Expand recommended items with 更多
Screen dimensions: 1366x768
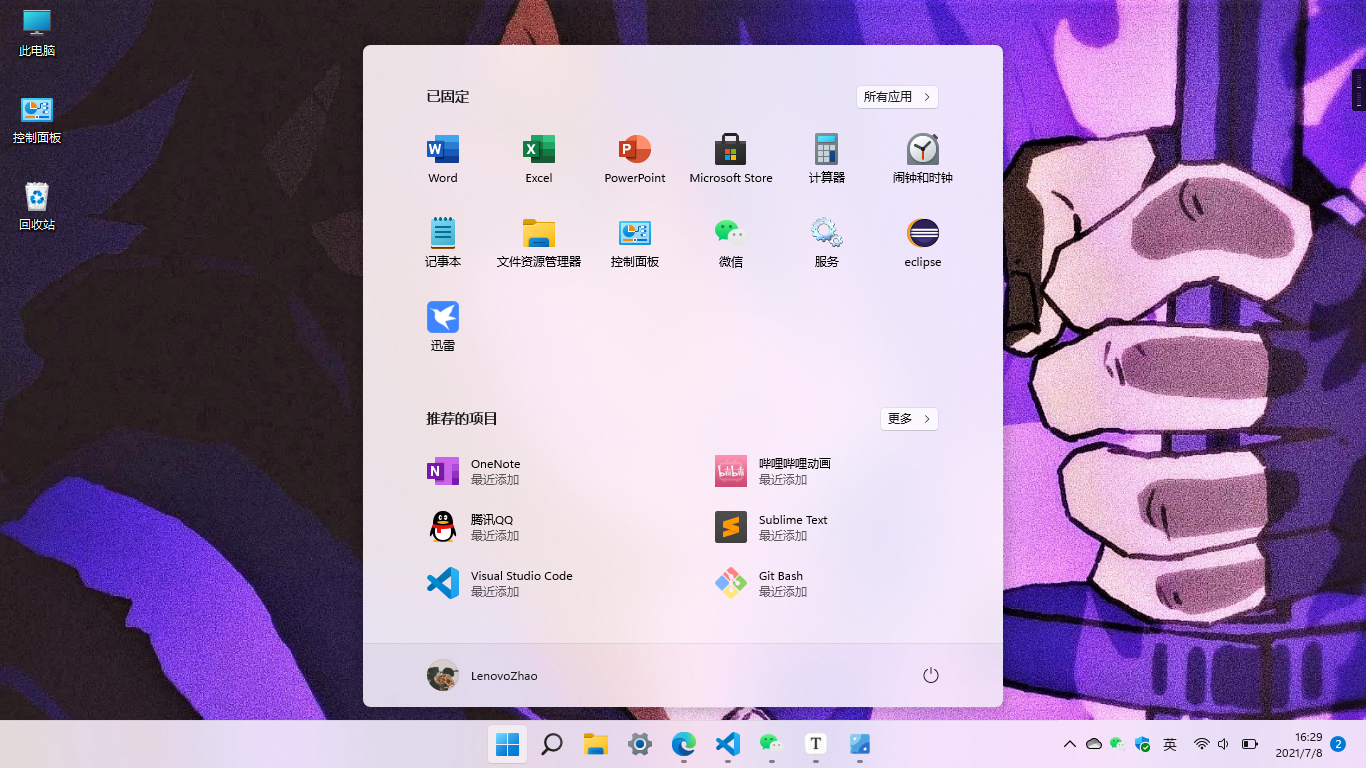pos(909,419)
